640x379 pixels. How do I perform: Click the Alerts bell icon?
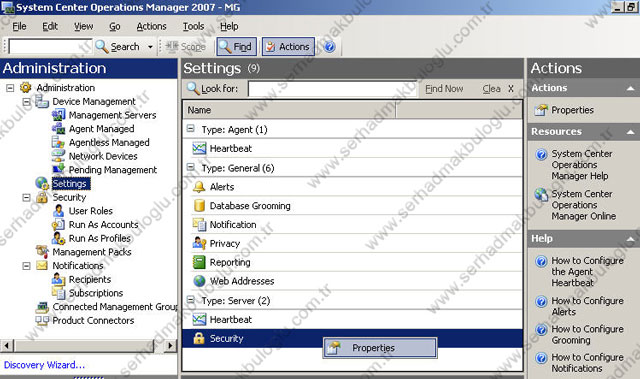pyautogui.click(x=199, y=187)
